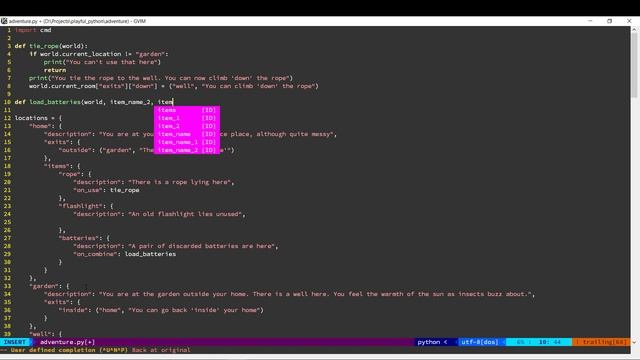Click 'load_batteries' in the def on line 10
Image resolution: width=640 pixels, height=360 pixels.
pos(55,102)
